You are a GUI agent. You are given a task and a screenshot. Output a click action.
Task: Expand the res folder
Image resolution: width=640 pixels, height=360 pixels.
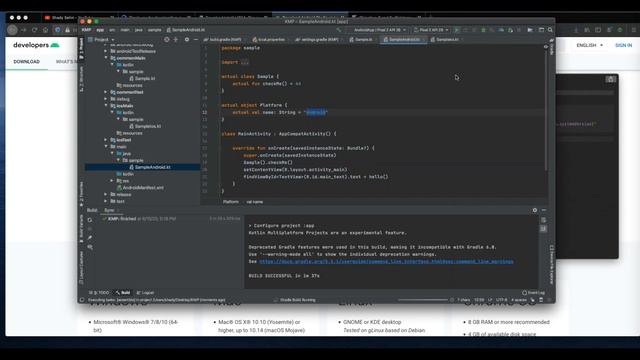point(112,180)
